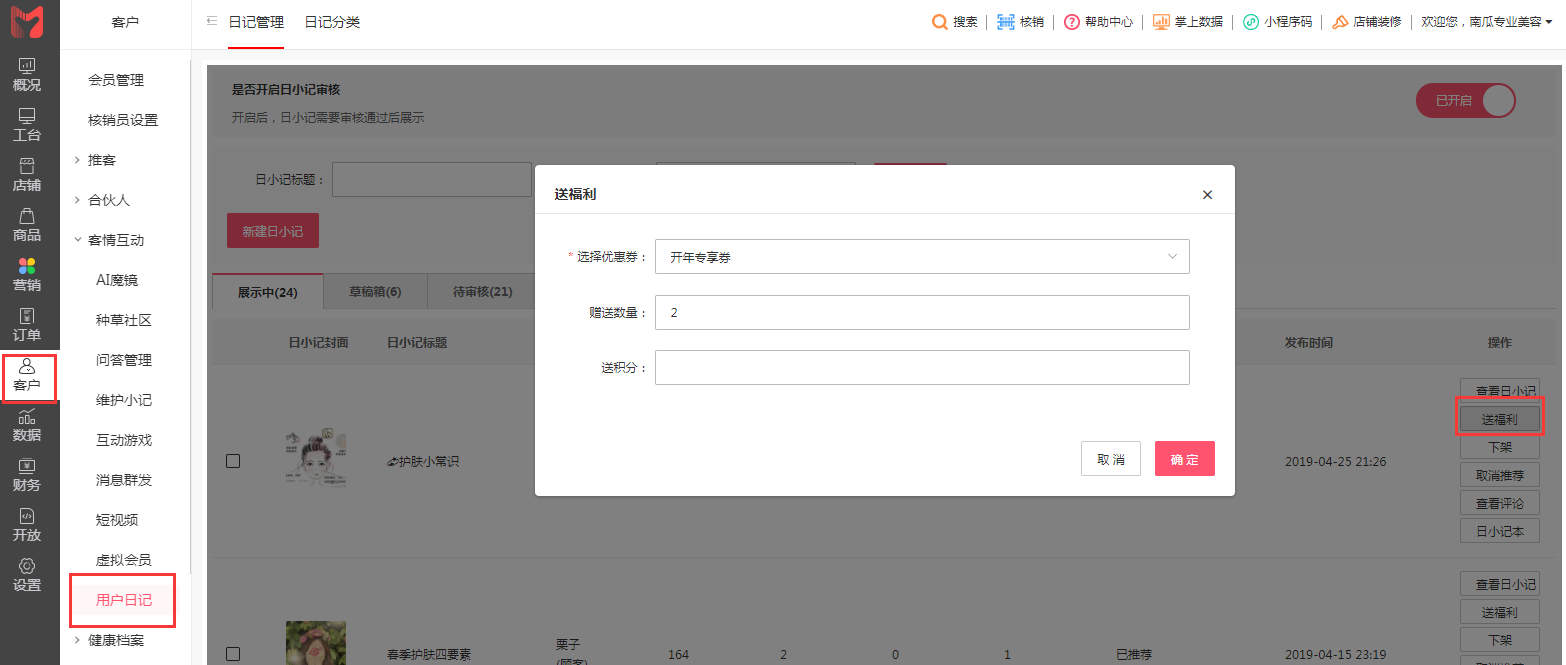Click the 搜索 search icon in header

coord(940,22)
